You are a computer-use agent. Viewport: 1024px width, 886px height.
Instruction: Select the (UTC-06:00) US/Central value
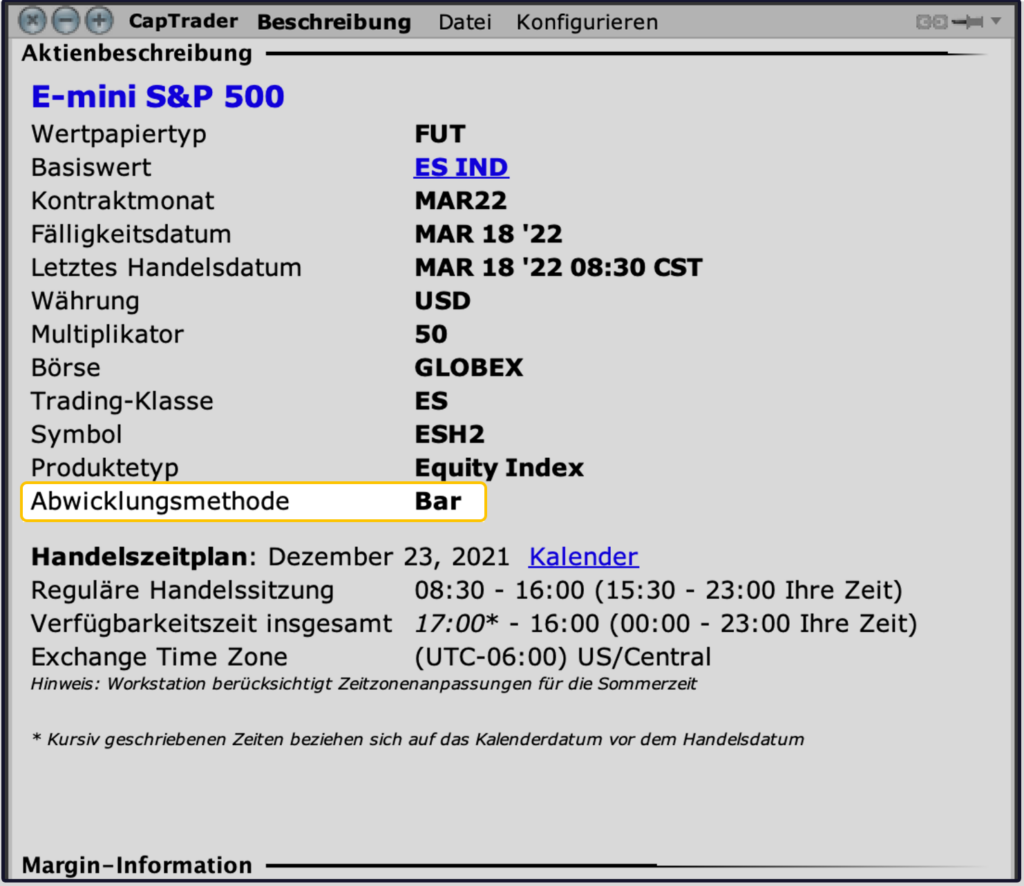563,657
